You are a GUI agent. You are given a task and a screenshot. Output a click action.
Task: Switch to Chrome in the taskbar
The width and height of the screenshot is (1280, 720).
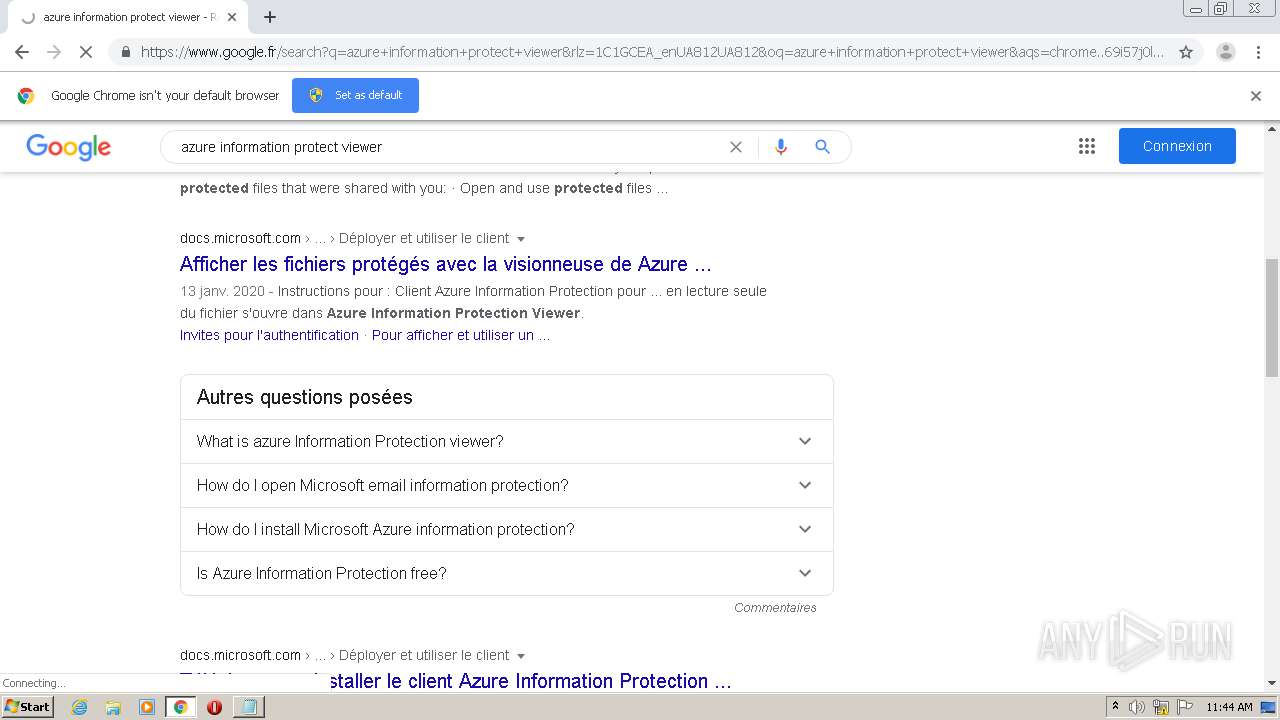[x=180, y=707]
